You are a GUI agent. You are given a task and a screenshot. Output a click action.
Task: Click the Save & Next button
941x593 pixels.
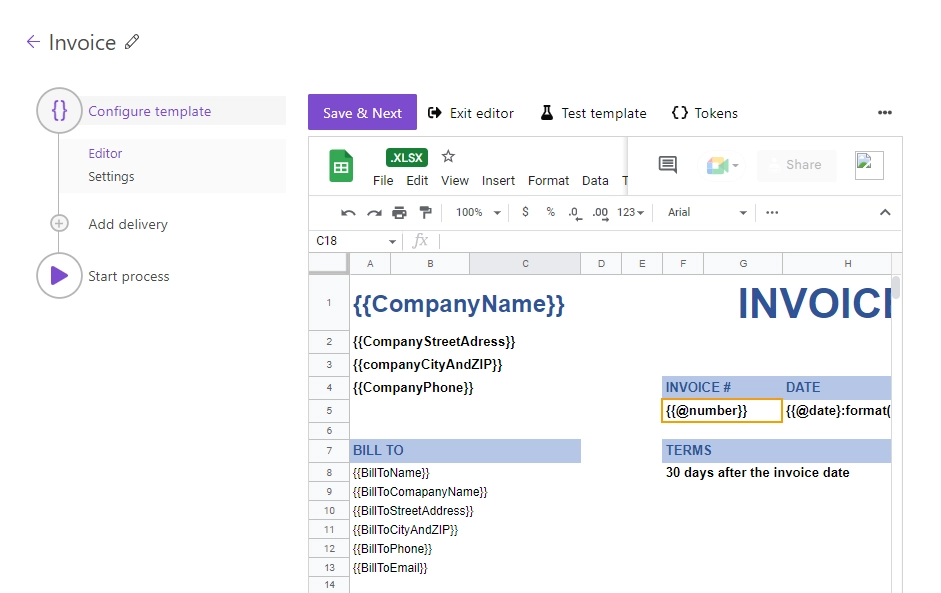pyautogui.click(x=362, y=112)
